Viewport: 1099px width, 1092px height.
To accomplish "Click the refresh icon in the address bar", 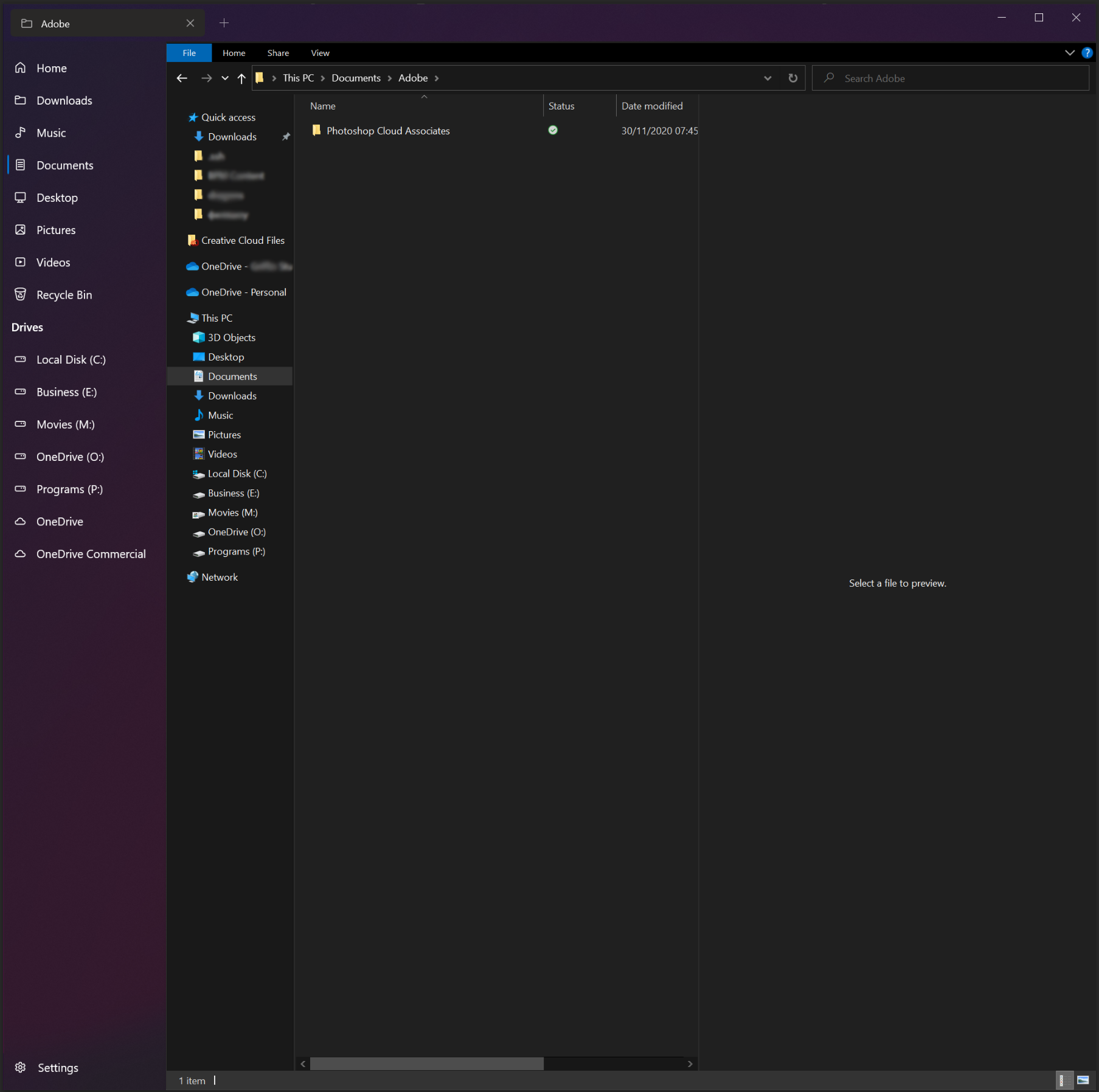I will click(792, 78).
